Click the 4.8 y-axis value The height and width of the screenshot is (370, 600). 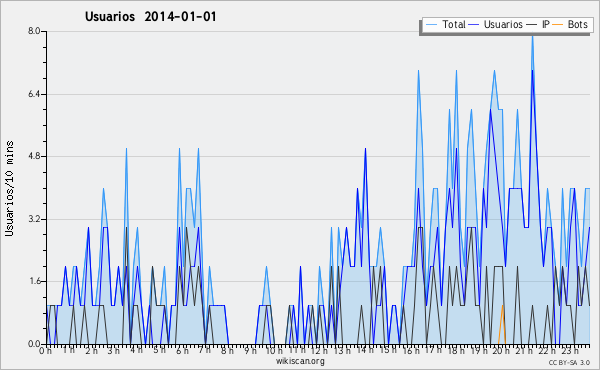coord(34,156)
